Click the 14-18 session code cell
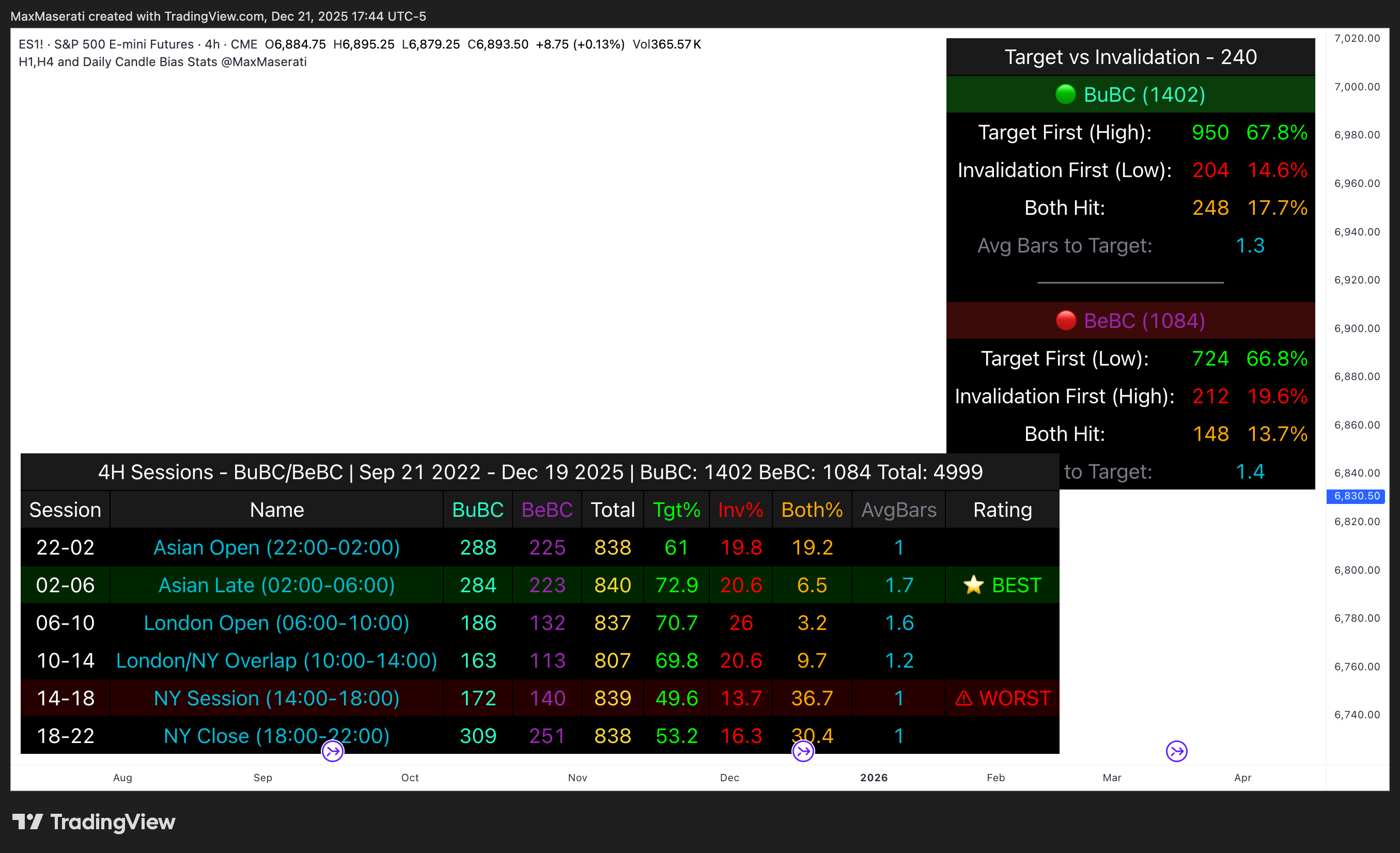Viewport: 1400px width, 853px height. pos(65,699)
